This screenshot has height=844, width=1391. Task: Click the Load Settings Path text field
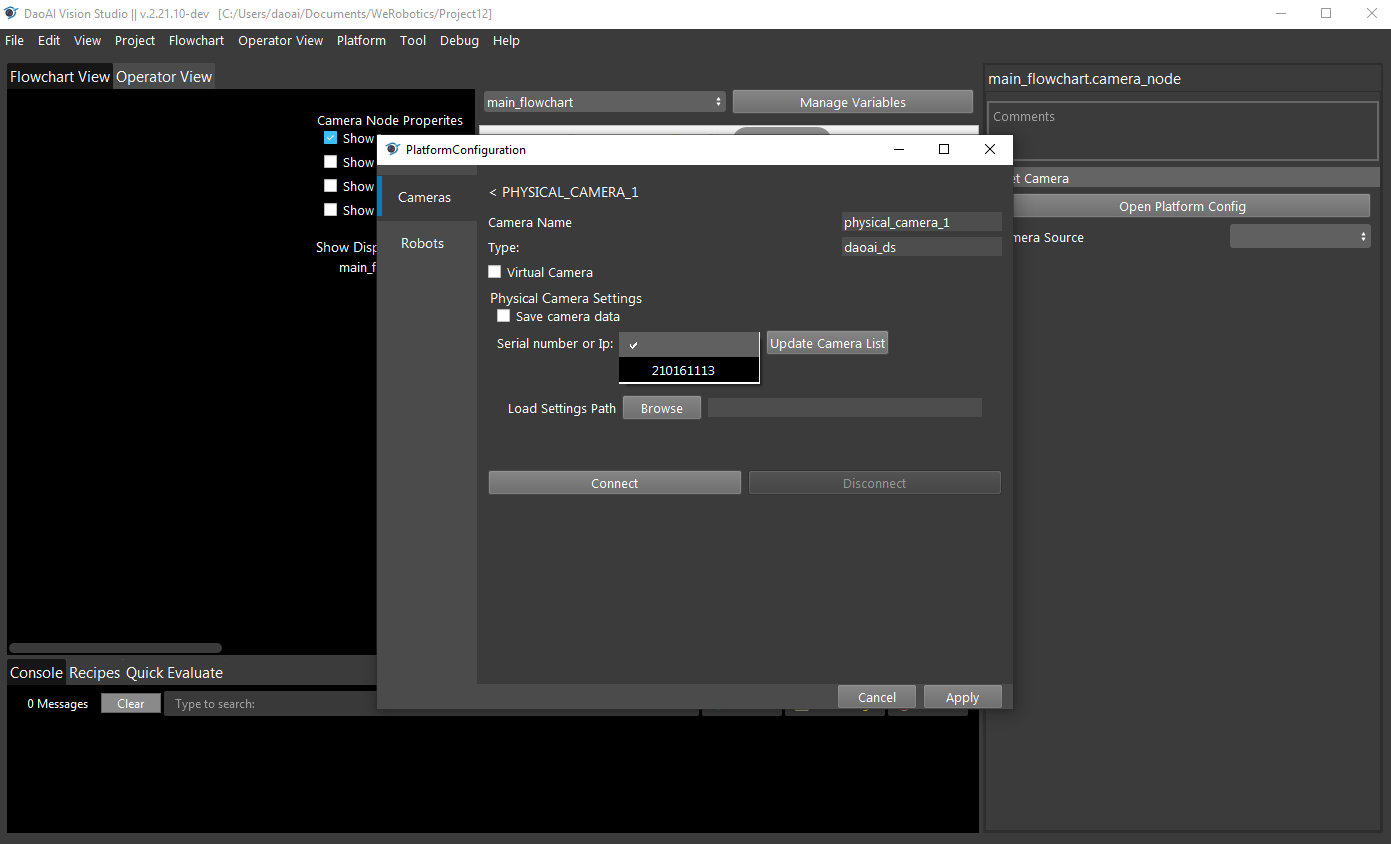click(x=845, y=408)
